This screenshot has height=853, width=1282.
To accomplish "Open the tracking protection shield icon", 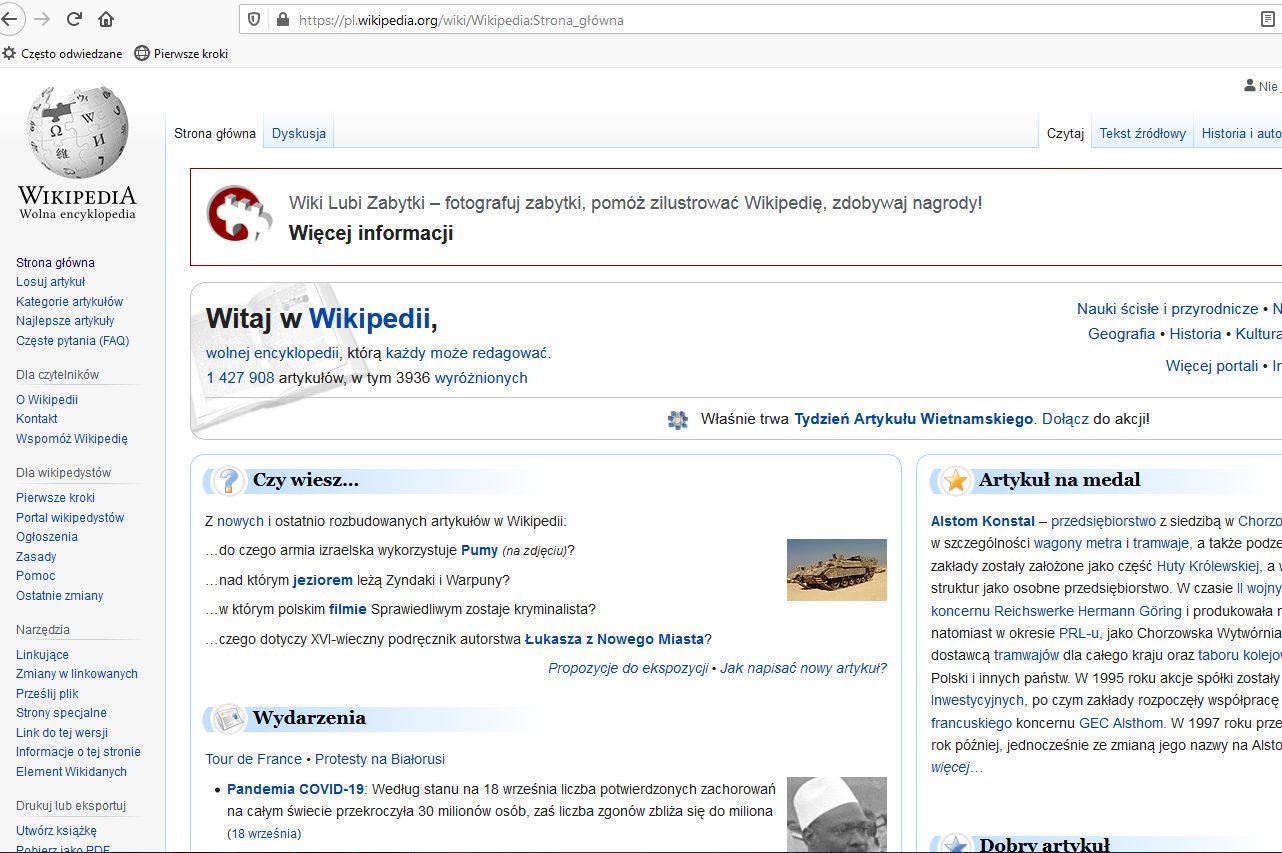I will click(254, 19).
